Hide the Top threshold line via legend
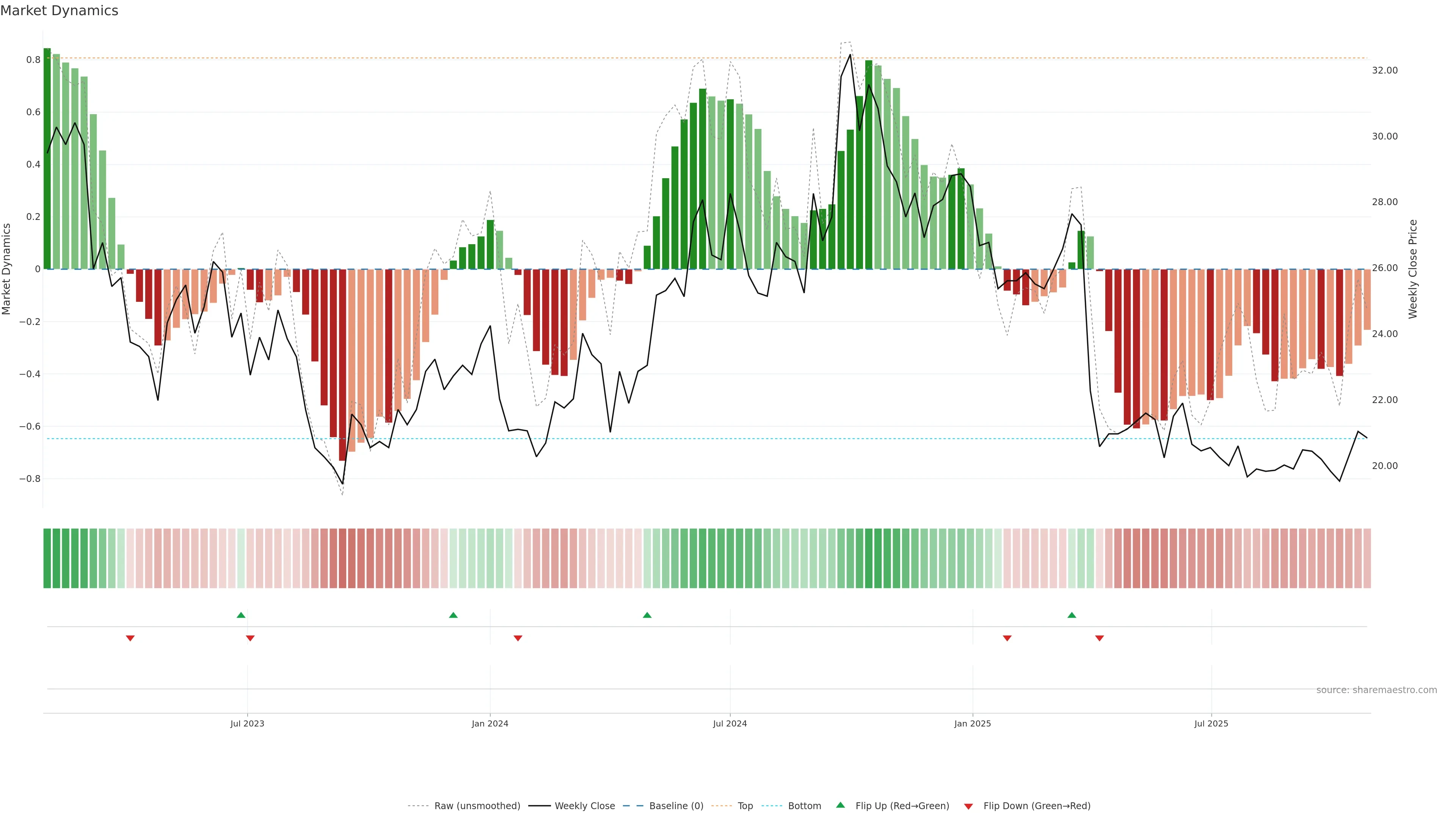 click(745, 806)
